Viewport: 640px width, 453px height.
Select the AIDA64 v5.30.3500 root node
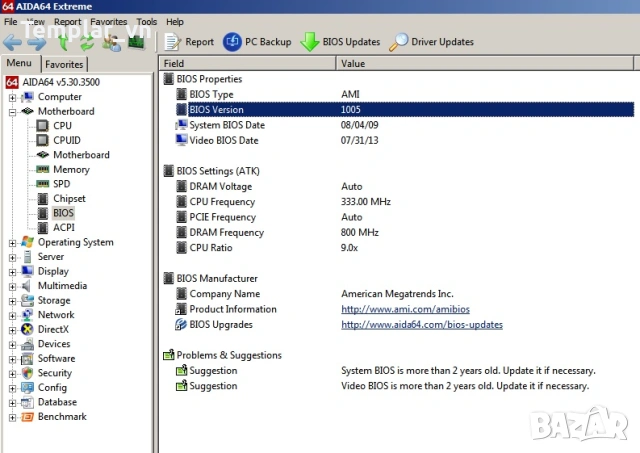pyautogui.click(x=61, y=82)
